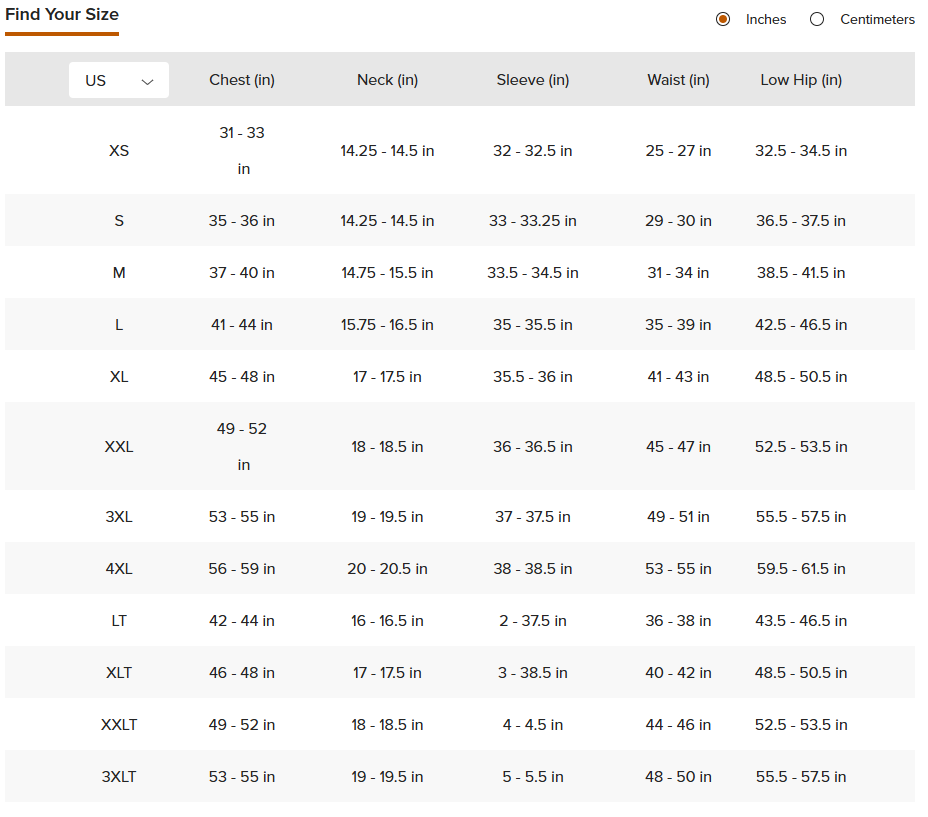The image size is (928, 817).
Task: Click the Waist (in) column header
Action: pos(678,80)
